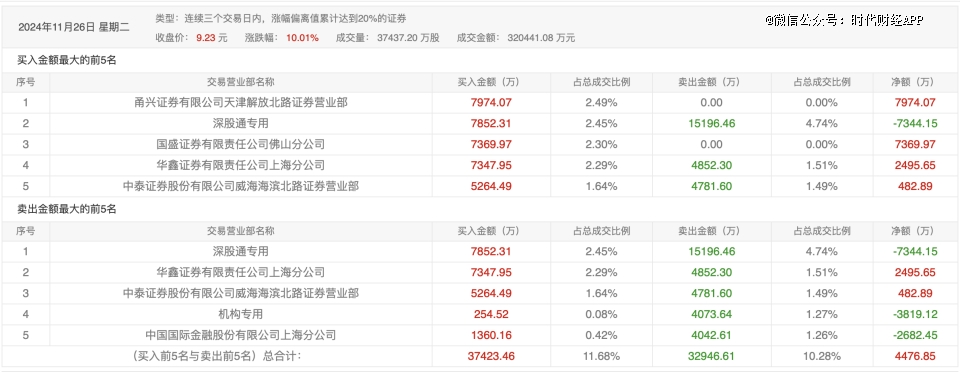Click 机构专用 in the sell list
This screenshot has width=960, height=372.
[x=241, y=314]
